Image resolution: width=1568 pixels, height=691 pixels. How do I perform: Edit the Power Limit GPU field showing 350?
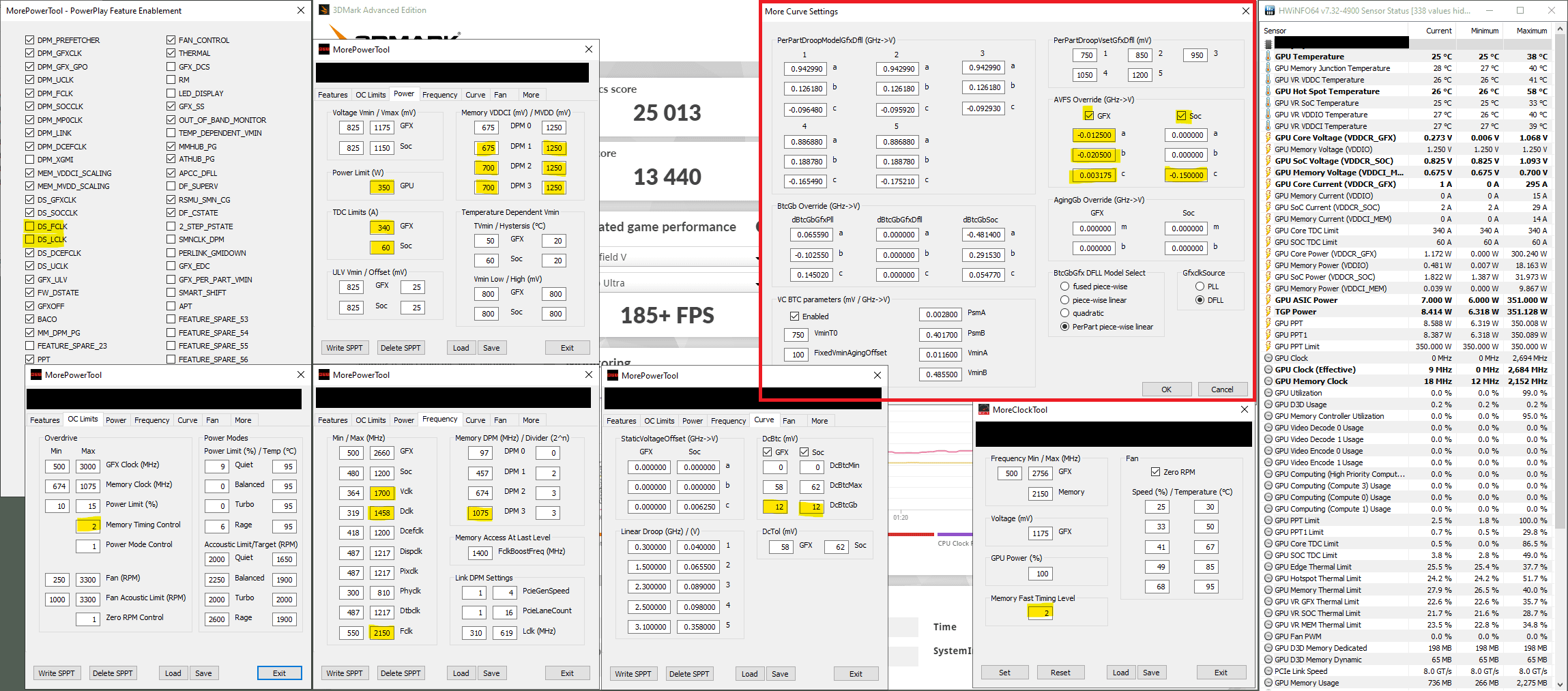coord(382,188)
